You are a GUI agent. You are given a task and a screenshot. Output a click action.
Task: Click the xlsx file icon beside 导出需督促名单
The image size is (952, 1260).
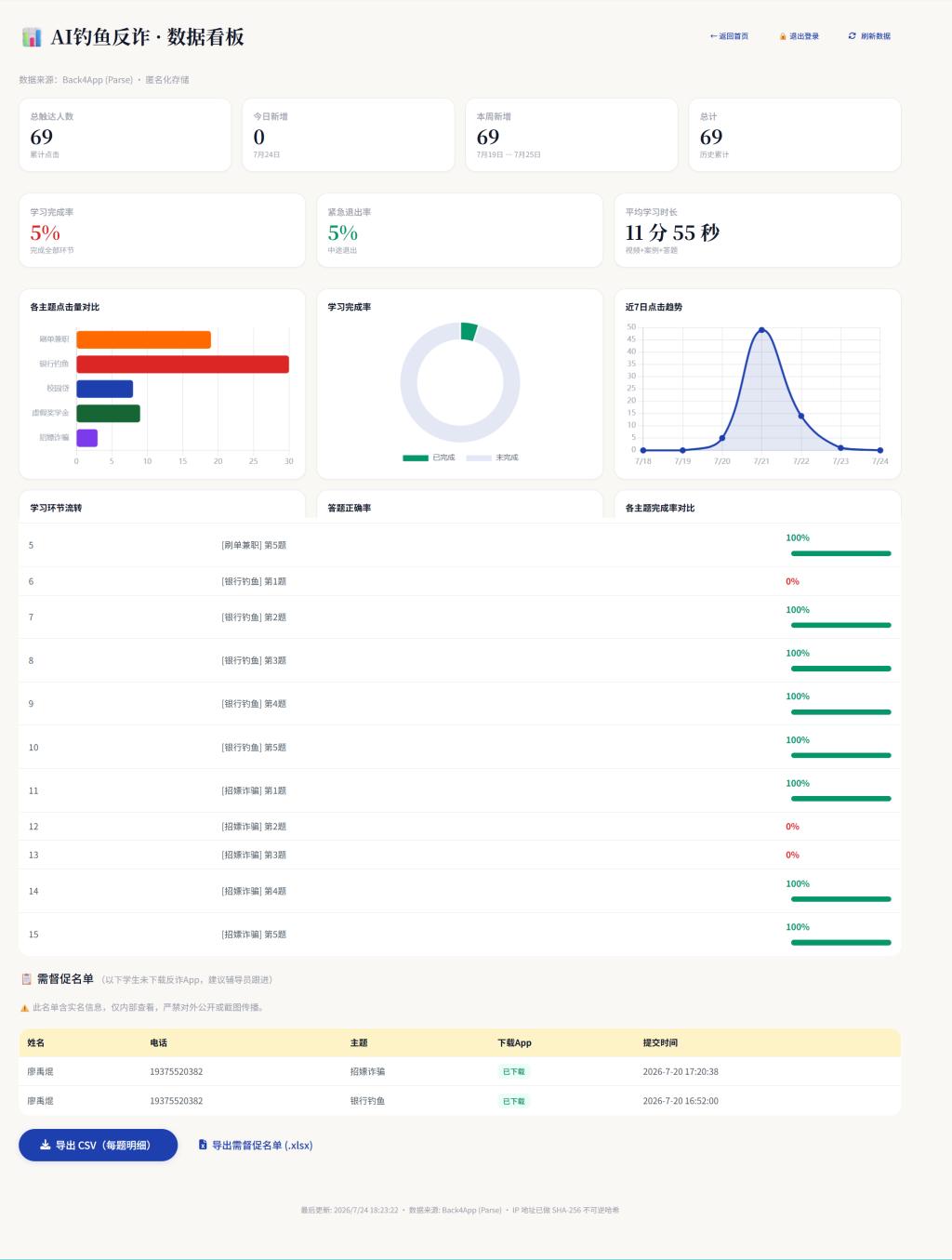click(203, 1145)
